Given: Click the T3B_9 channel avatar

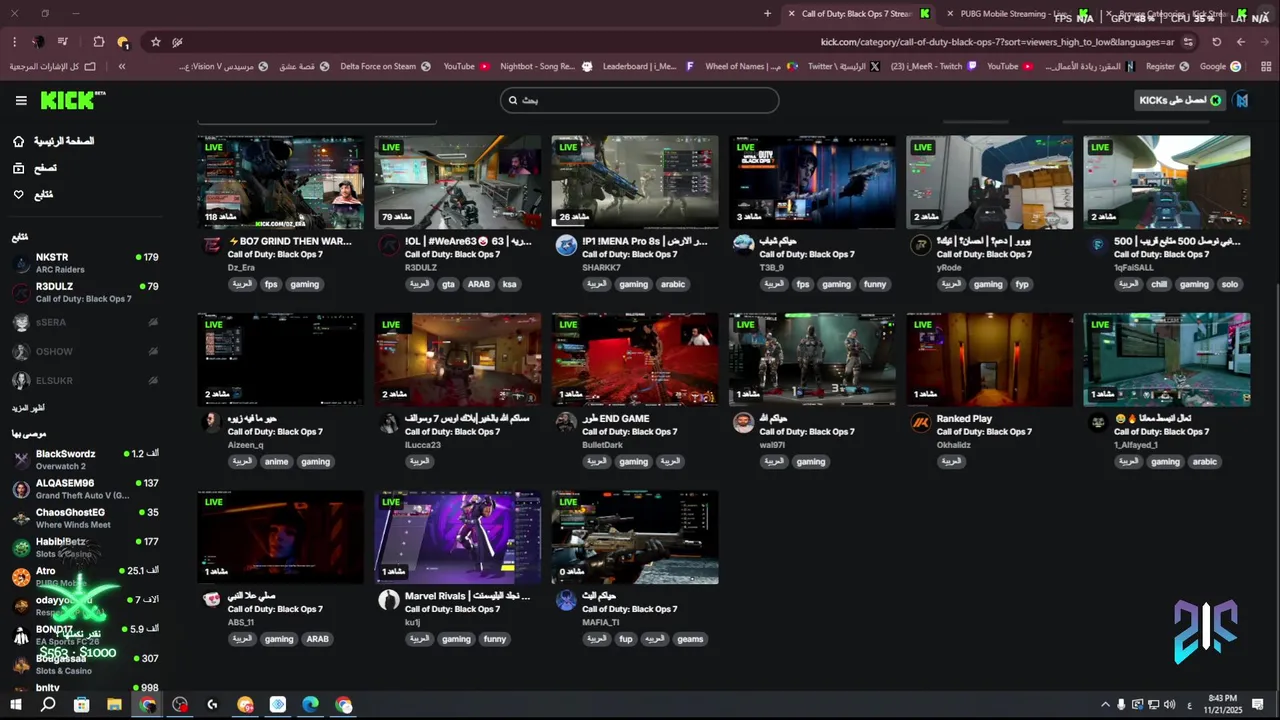Looking at the screenshot, I should 743,245.
